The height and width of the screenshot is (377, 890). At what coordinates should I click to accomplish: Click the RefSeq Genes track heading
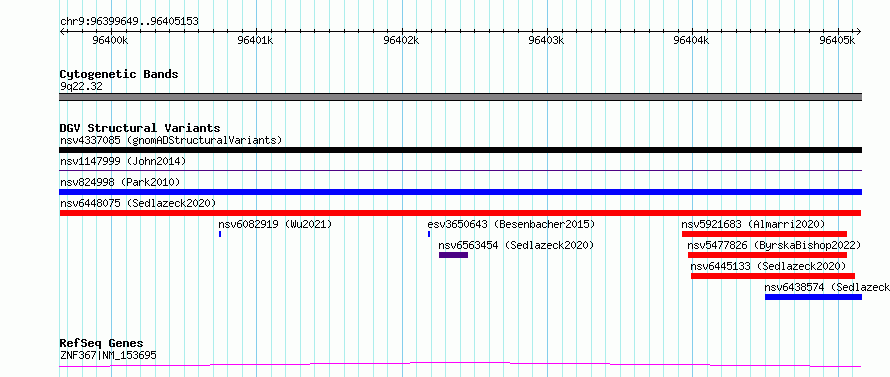tap(102, 344)
